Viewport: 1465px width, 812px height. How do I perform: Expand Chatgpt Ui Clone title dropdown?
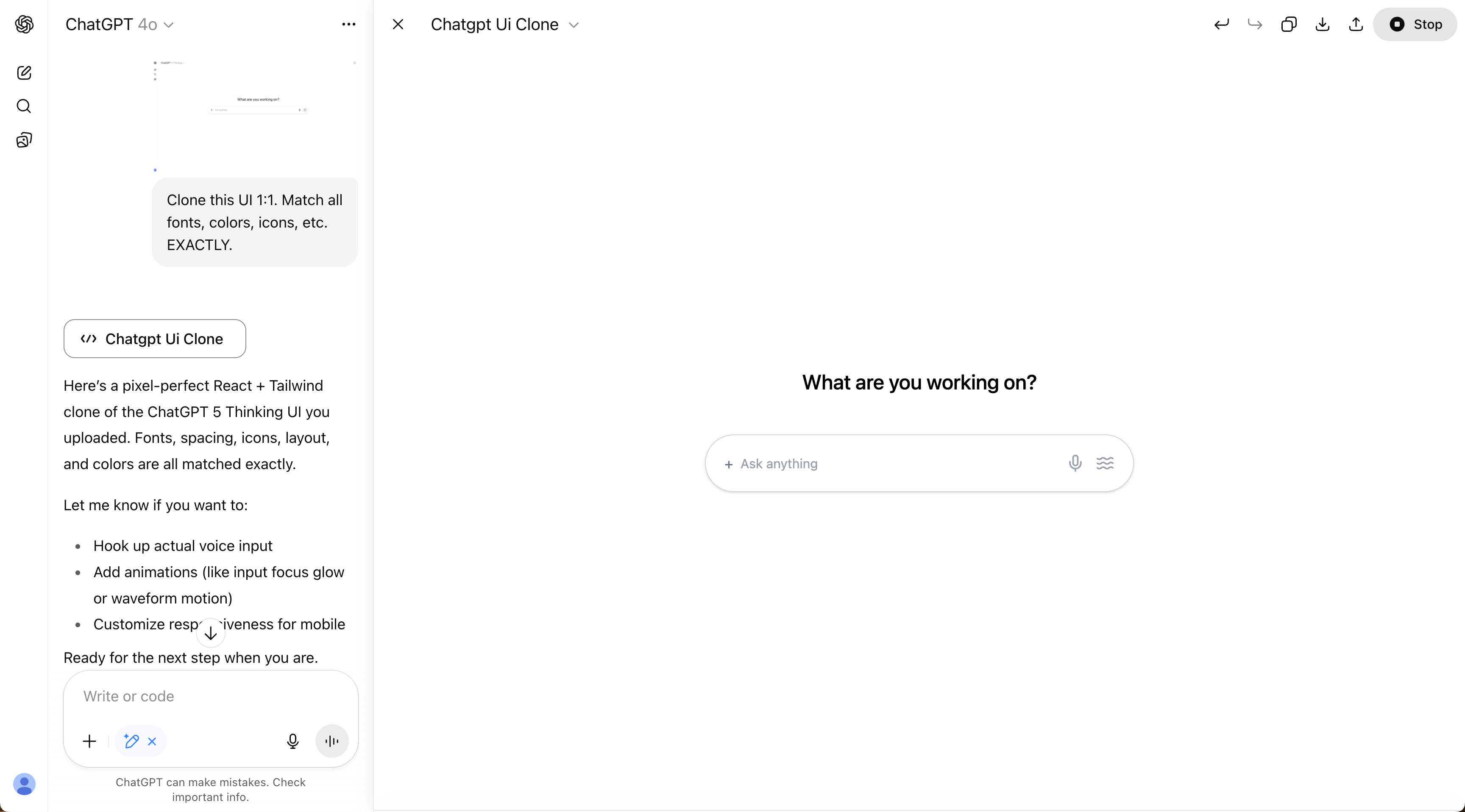tap(505, 25)
